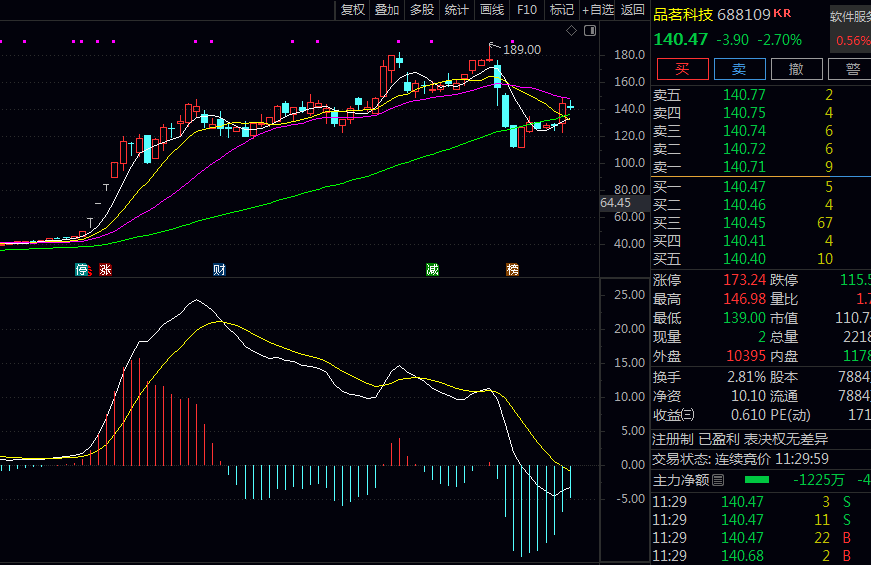Open F10 company information
This screenshot has width=871, height=565.
pyautogui.click(x=527, y=10)
